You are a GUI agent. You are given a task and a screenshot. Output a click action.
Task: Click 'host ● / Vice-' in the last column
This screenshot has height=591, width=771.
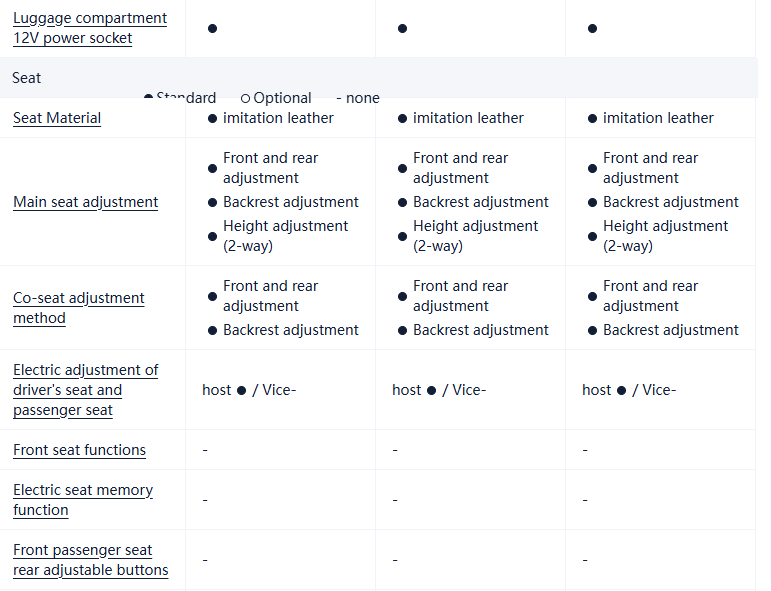point(629,390)
